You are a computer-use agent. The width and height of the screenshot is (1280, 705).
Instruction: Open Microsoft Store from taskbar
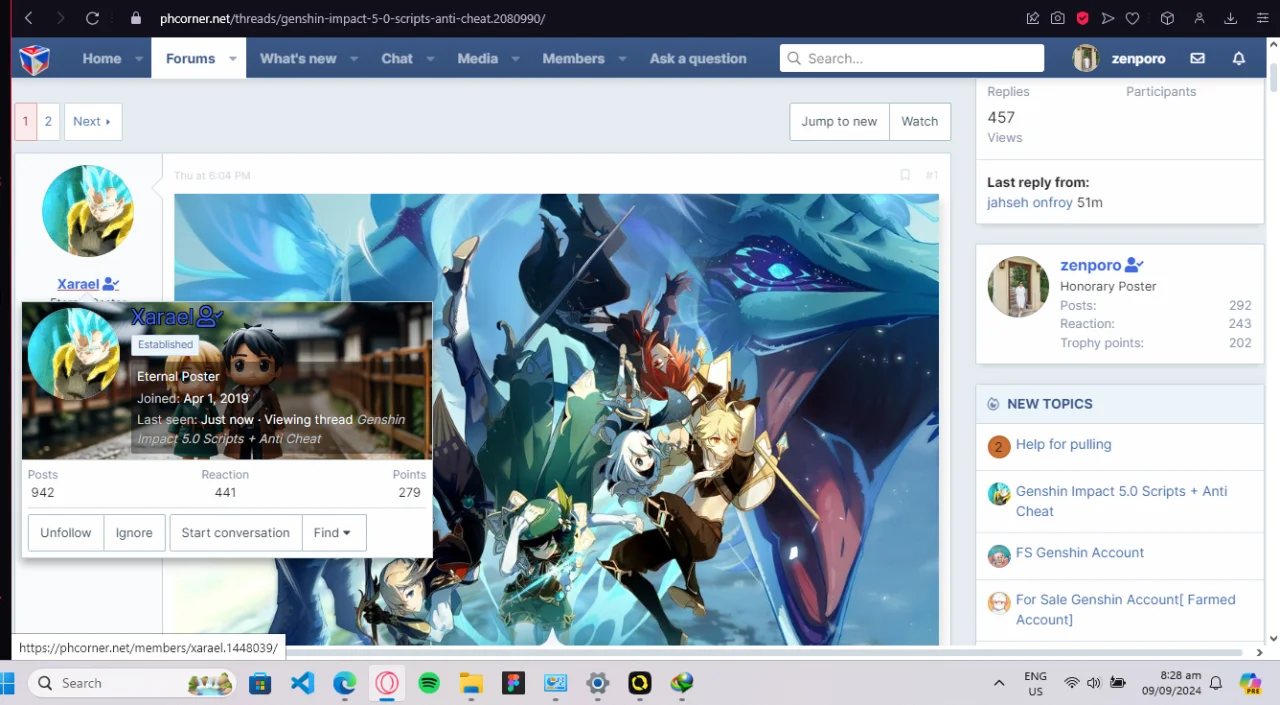tap(261, 683)
